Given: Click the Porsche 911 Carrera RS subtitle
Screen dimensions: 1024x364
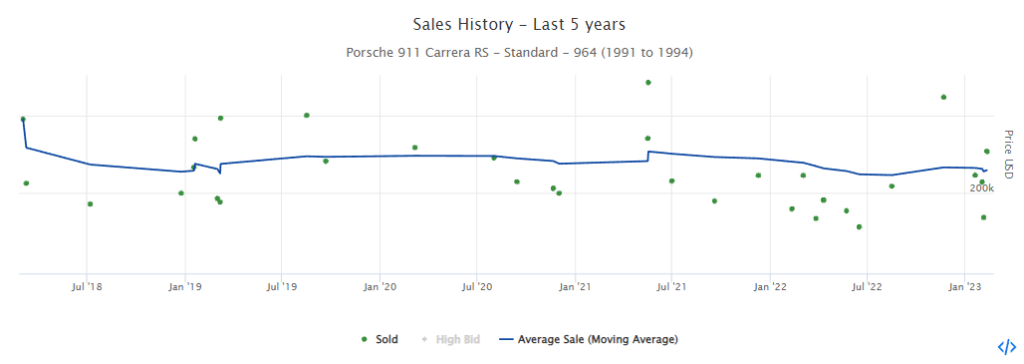Looking at the screenshot, I should (x=519, y=53).
